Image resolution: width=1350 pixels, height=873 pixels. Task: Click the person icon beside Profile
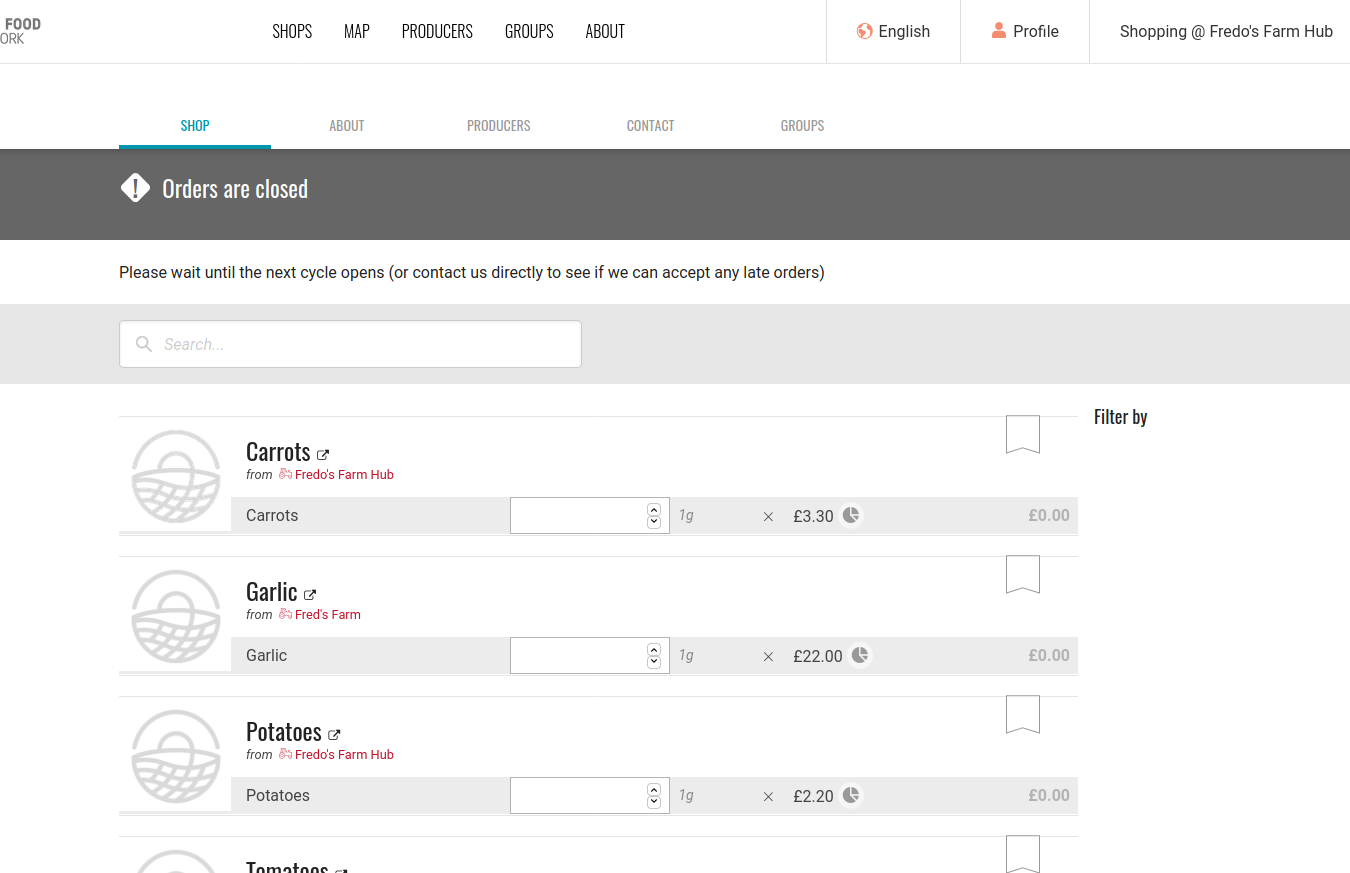(999, 31)
